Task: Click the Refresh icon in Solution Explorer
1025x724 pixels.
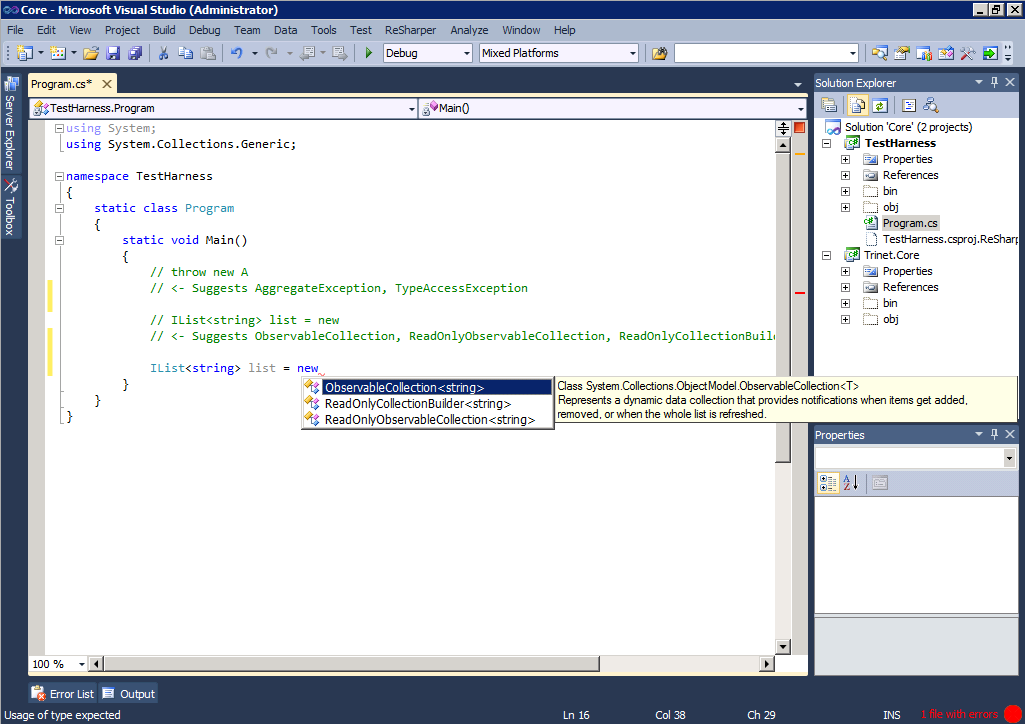Action: click(880, 105)
